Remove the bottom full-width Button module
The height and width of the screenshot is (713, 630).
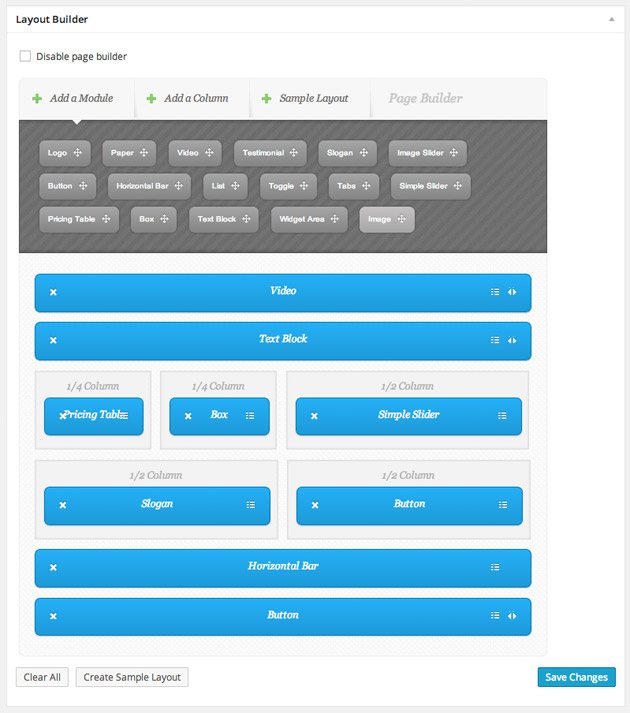coord(53,616)
